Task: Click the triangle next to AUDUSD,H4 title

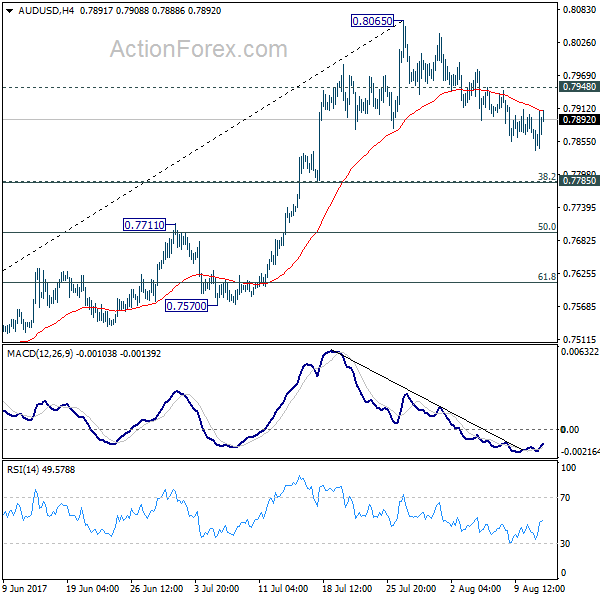Action: click(10, 11)
